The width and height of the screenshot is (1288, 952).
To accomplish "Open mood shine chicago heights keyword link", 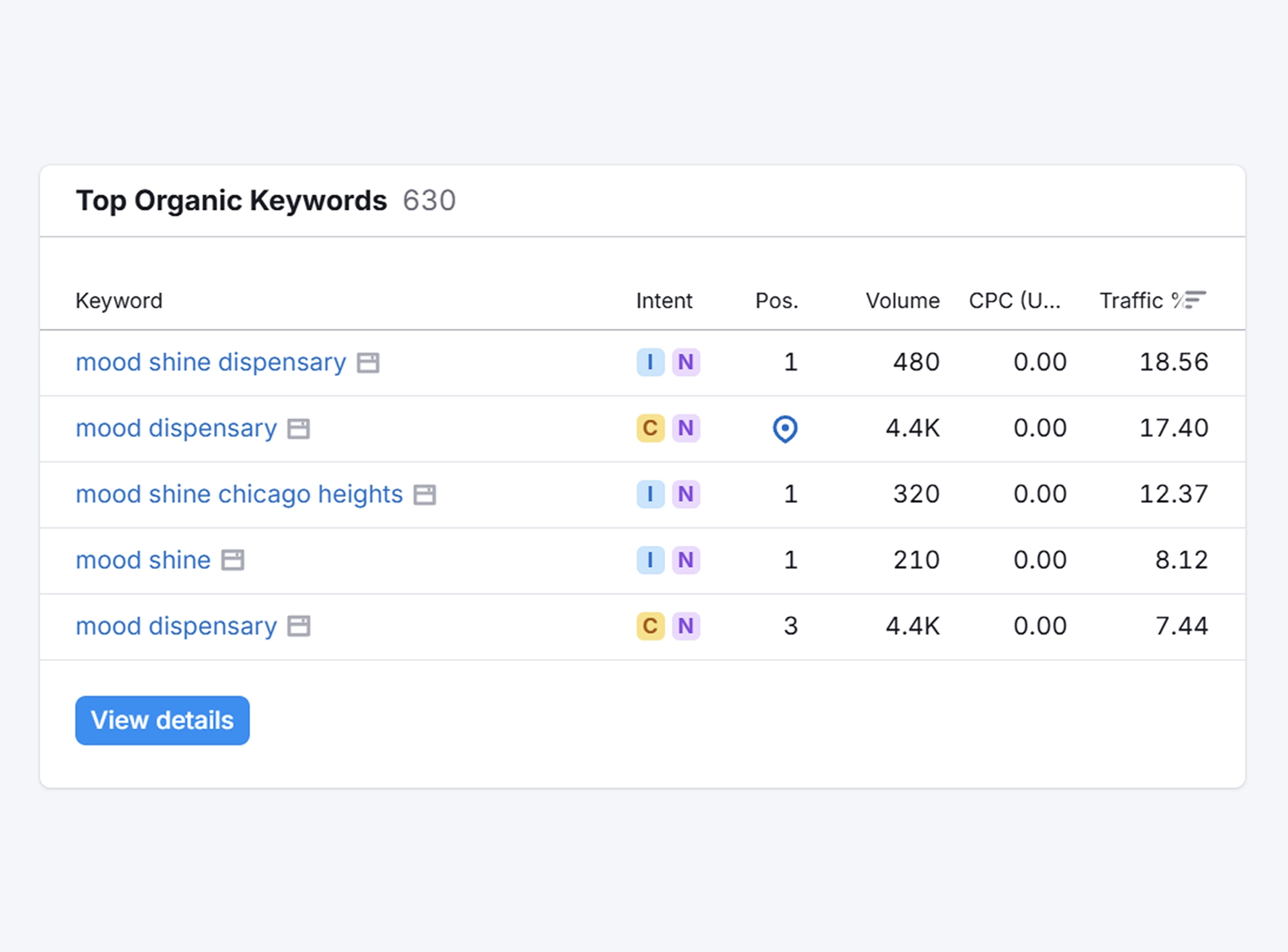I will coord(240,494).
